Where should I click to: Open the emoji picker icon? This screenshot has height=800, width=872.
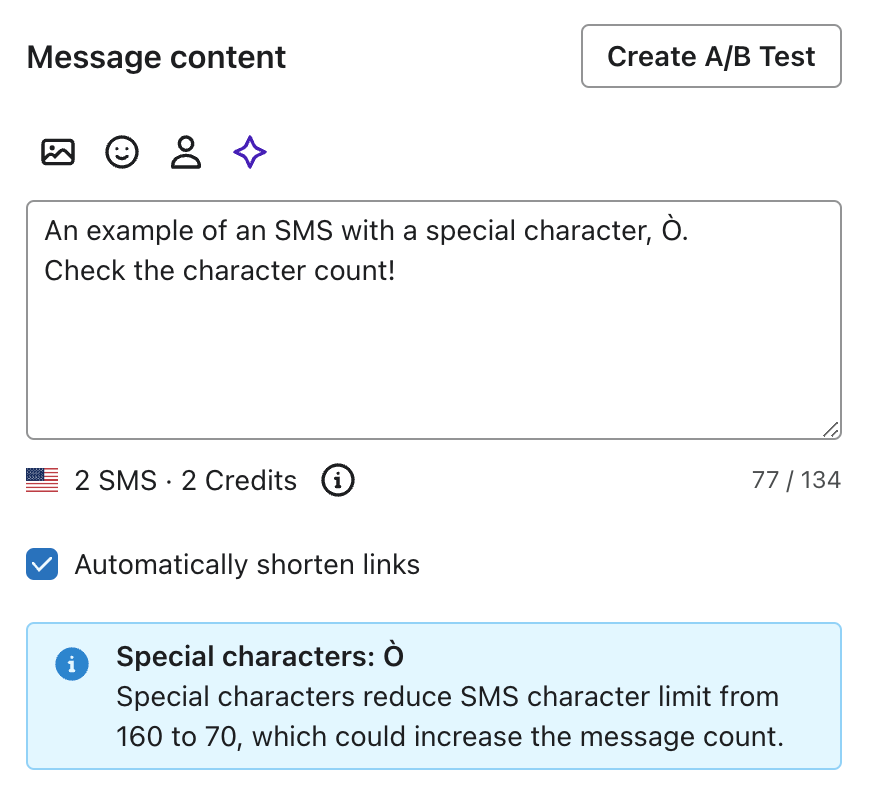pyautogui.click(x=122, y=153)
